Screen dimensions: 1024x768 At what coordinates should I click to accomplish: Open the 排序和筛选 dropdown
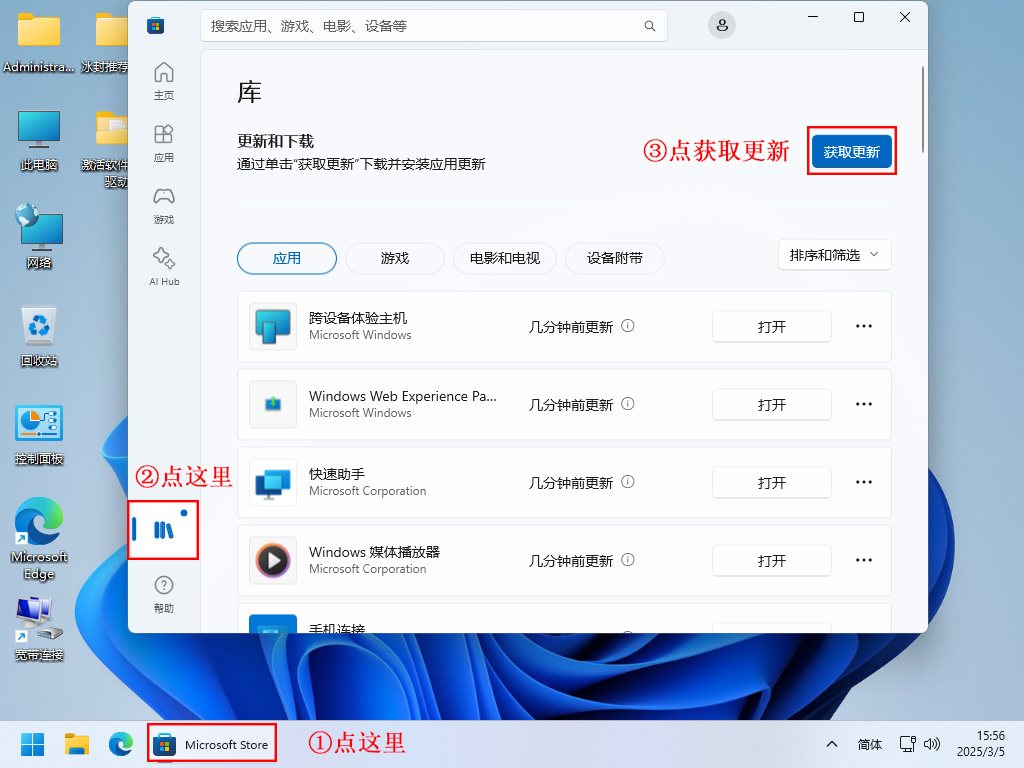(x=835, y=255)
